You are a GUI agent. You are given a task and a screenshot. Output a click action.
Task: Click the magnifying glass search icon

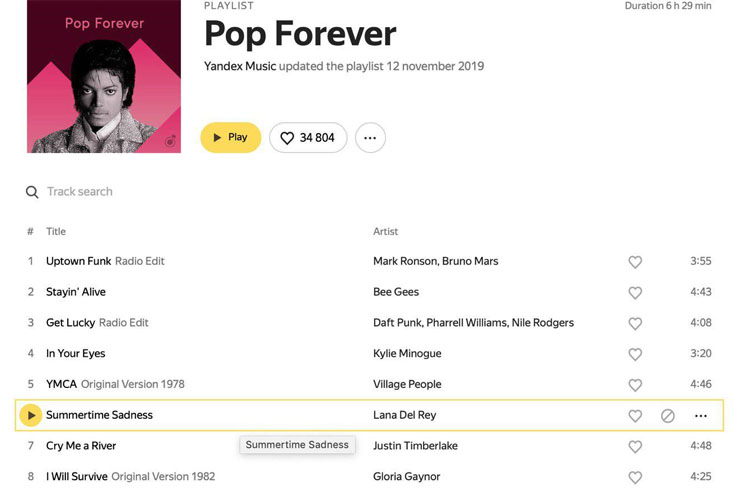32,192
